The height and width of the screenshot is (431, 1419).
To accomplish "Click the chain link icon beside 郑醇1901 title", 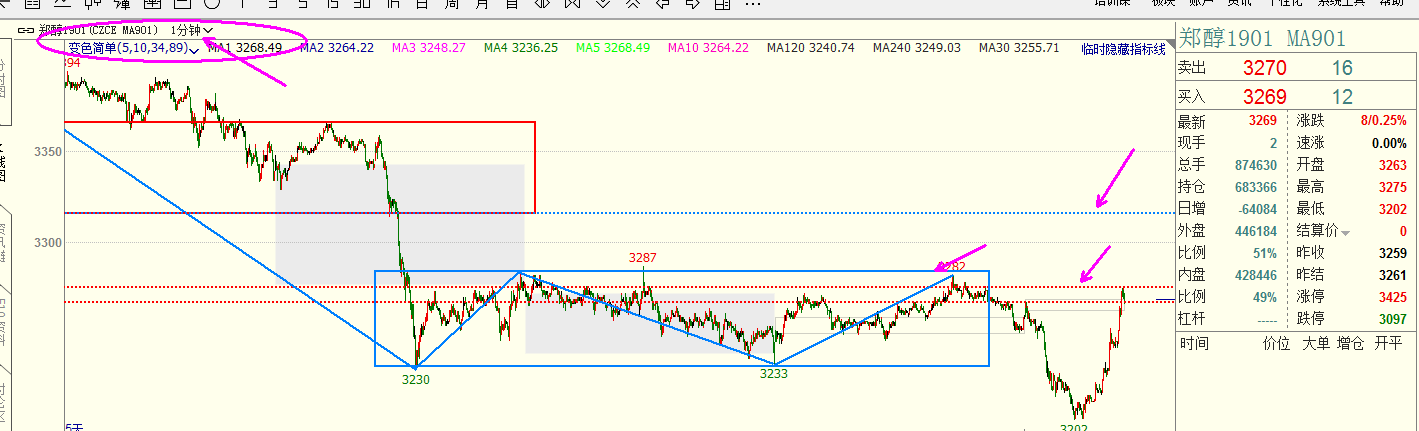I will (27, 30).
